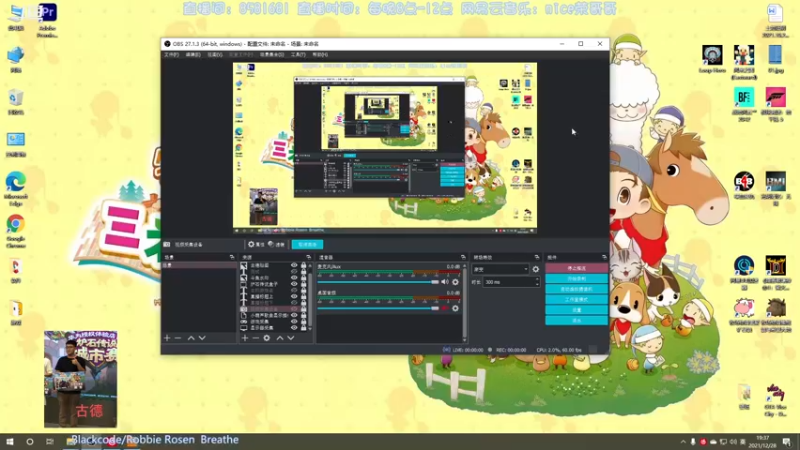Click the 开始录制 start recording button
This screenshot has height=450, width=800.
pos(577,279)
